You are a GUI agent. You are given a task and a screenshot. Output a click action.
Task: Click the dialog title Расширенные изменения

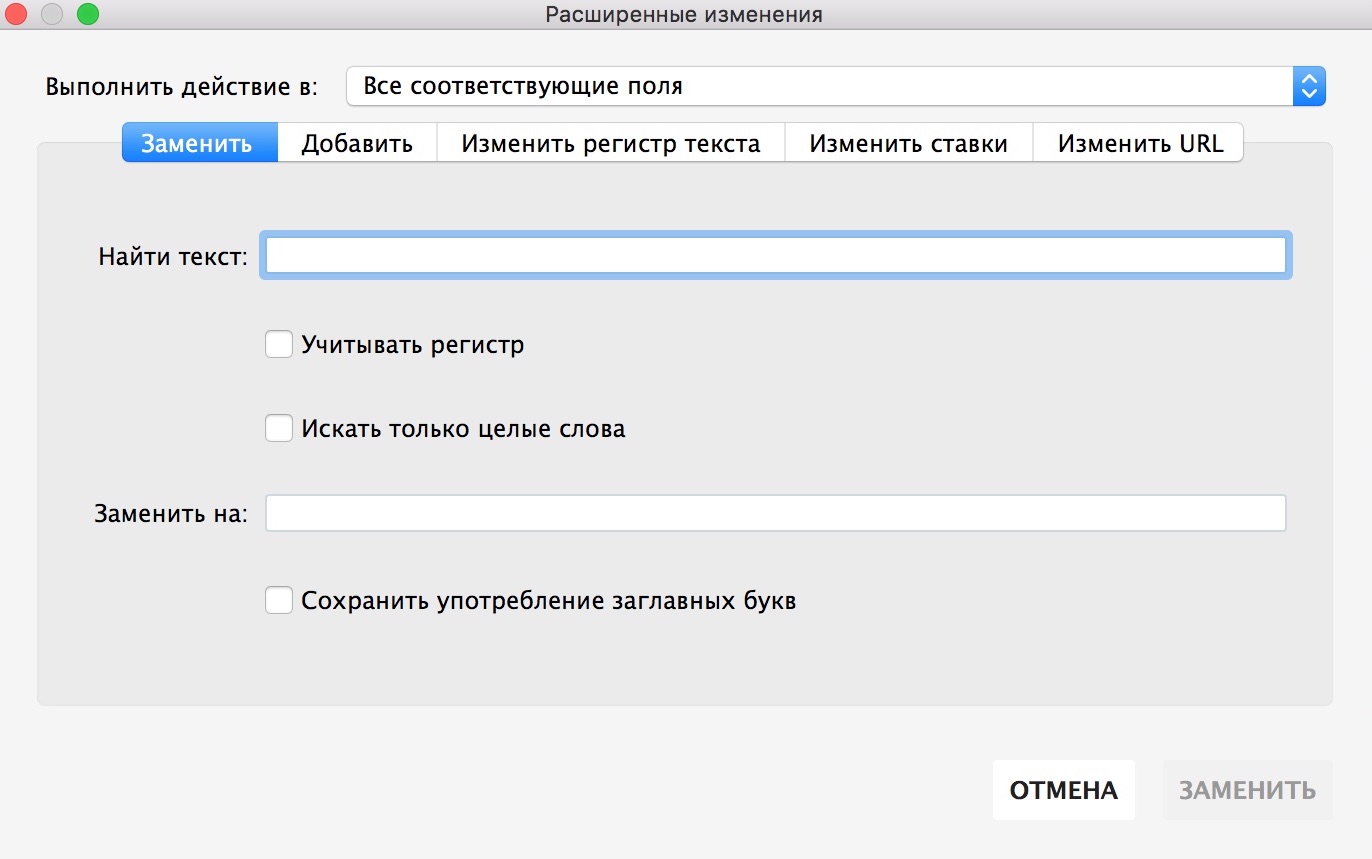pyautogui.click(x=683, y=14)
